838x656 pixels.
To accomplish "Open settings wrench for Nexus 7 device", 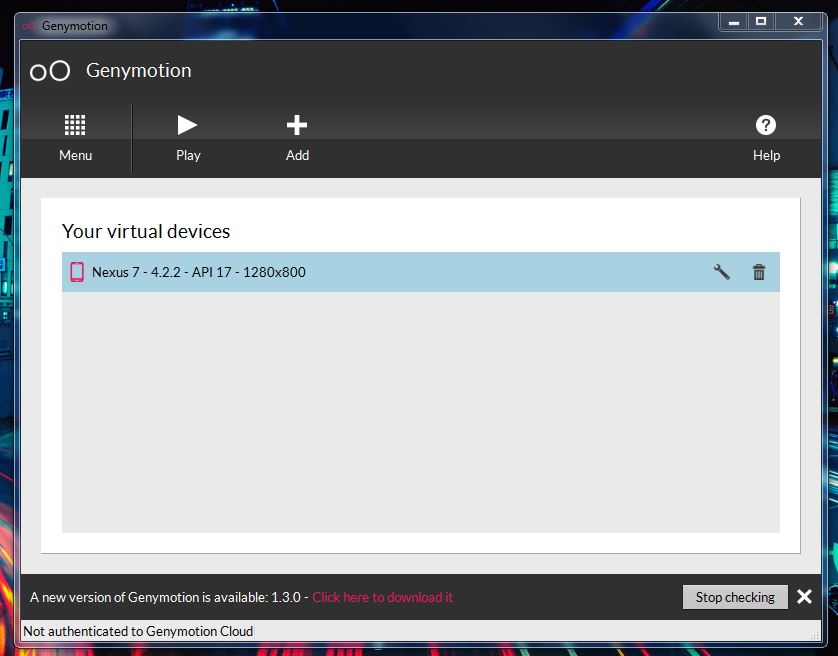I will (721, 272).
